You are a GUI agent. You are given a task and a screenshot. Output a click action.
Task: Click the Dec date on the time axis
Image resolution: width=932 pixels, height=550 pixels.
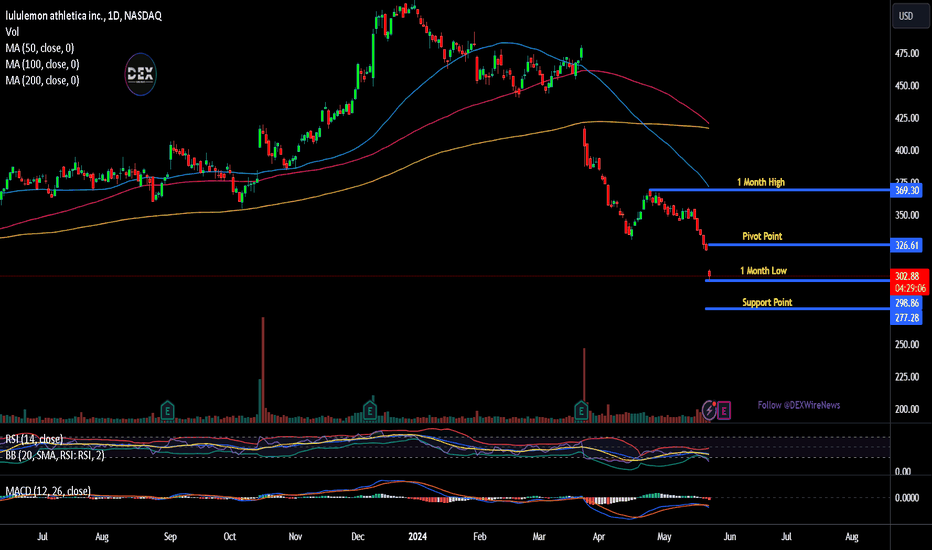click(358, 537)
